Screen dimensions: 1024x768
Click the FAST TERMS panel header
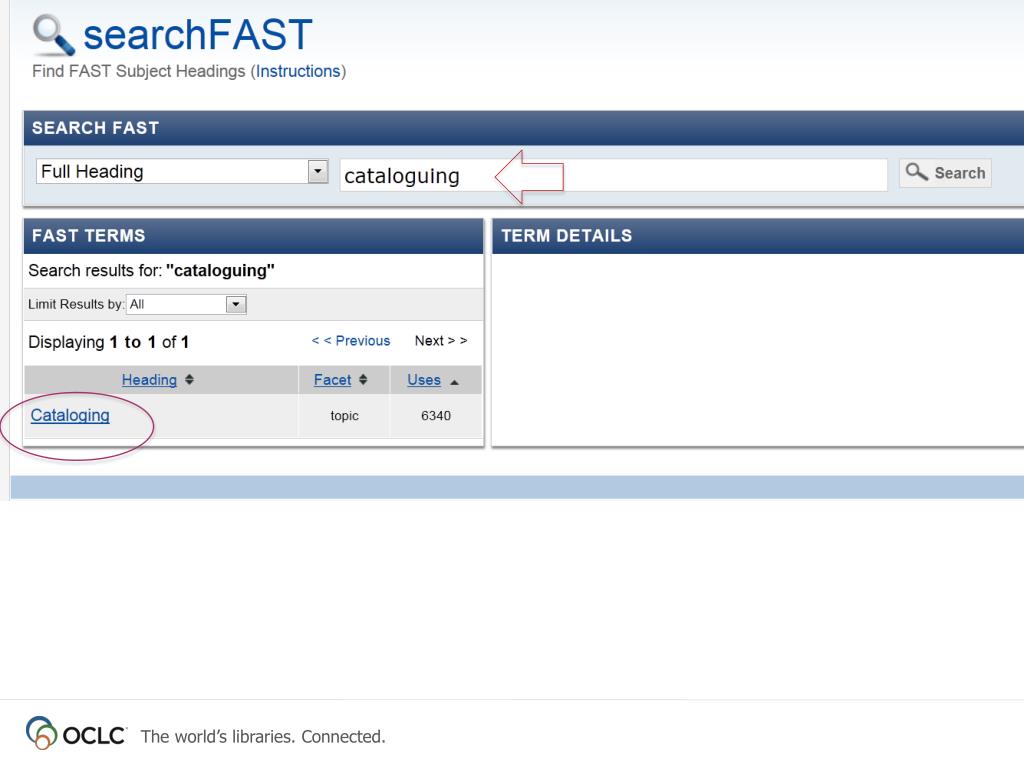point(253,236)
